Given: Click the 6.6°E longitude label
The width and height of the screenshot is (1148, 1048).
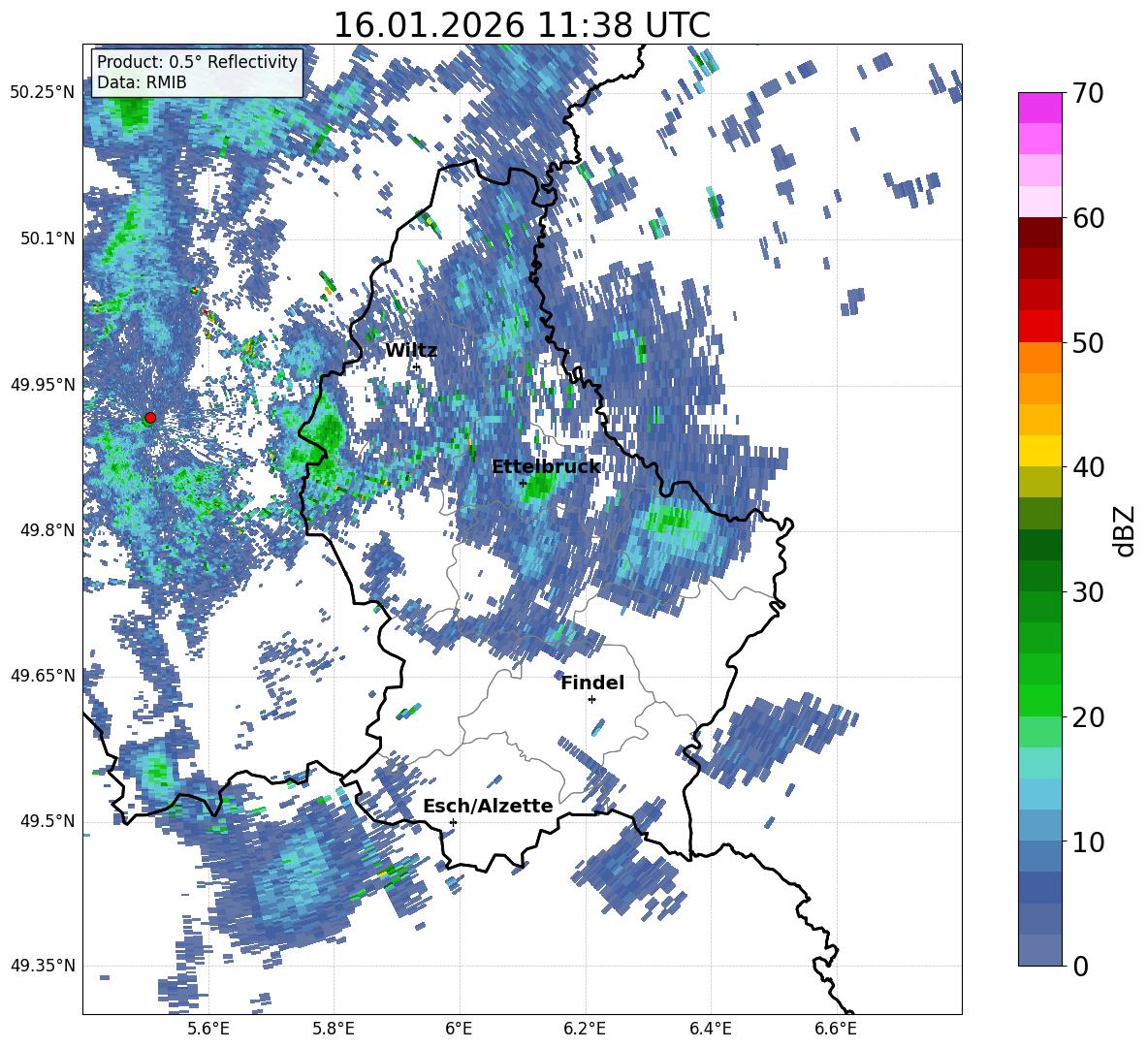Looking at the screenshot, I should point(836,1029).
